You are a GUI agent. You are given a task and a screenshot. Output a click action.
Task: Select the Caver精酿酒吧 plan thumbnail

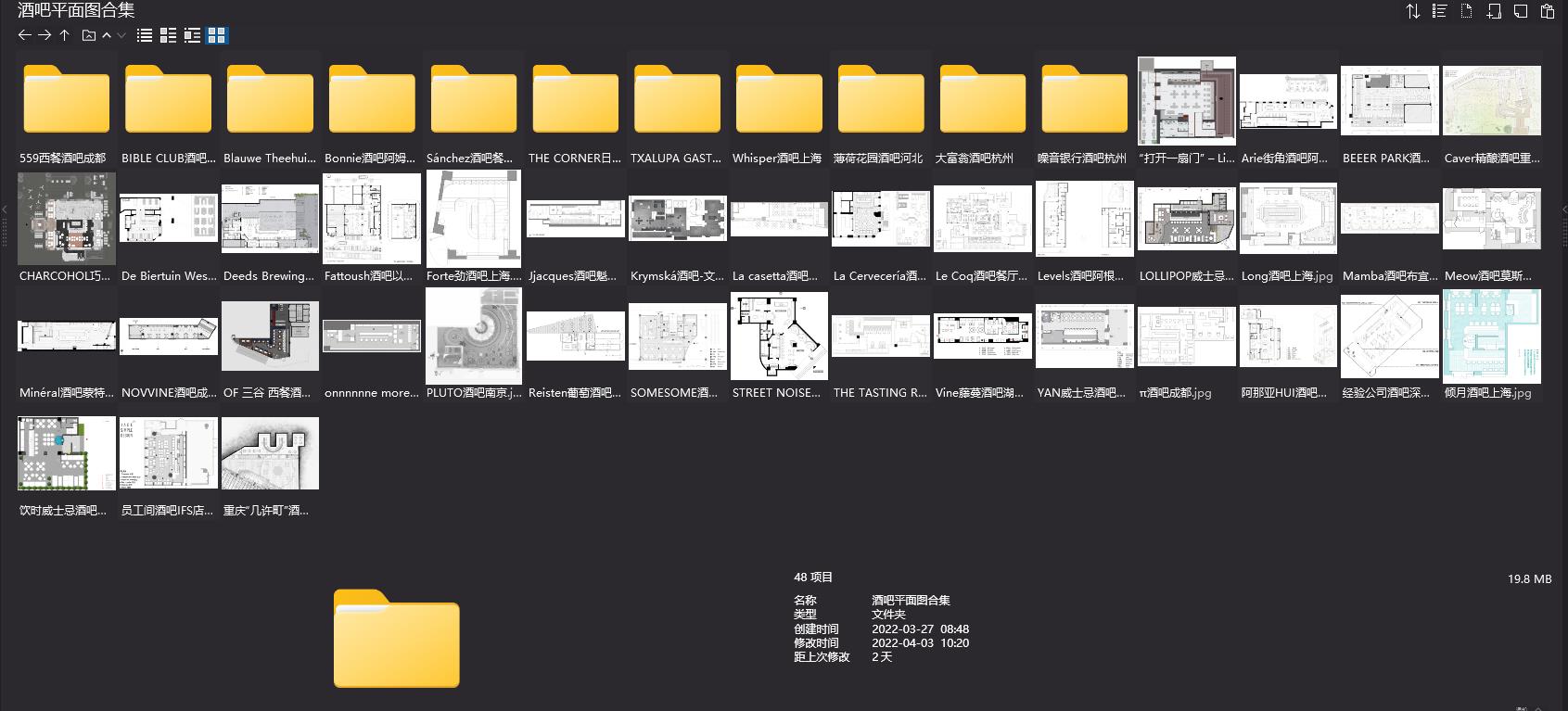point(1492,101)
